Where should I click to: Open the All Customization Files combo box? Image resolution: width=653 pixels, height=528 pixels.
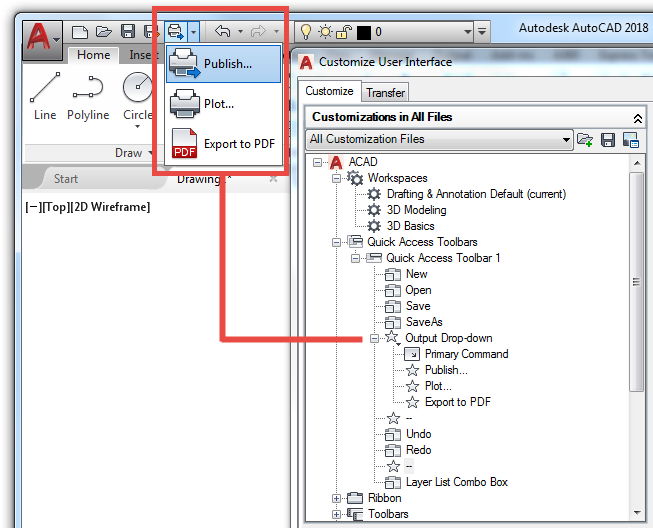point(439,139)
